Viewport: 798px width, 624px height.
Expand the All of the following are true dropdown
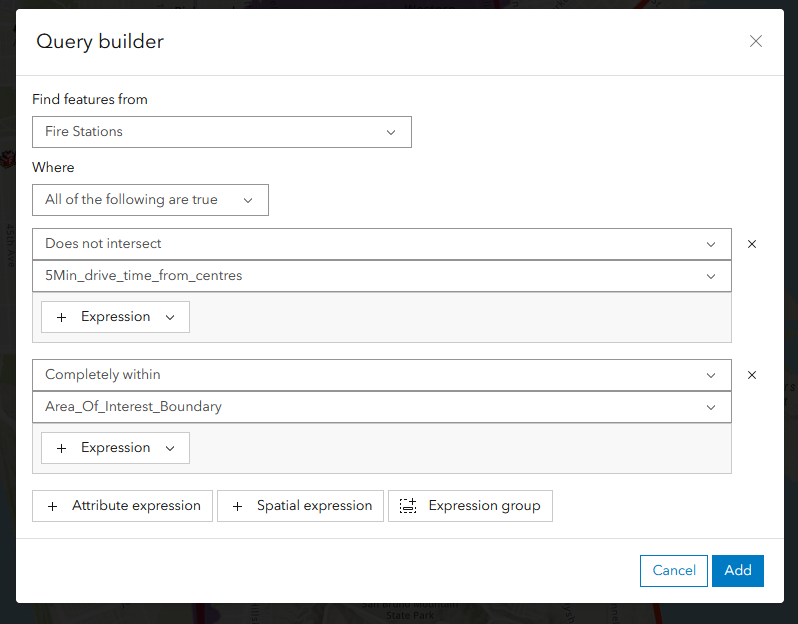[150, 200]
